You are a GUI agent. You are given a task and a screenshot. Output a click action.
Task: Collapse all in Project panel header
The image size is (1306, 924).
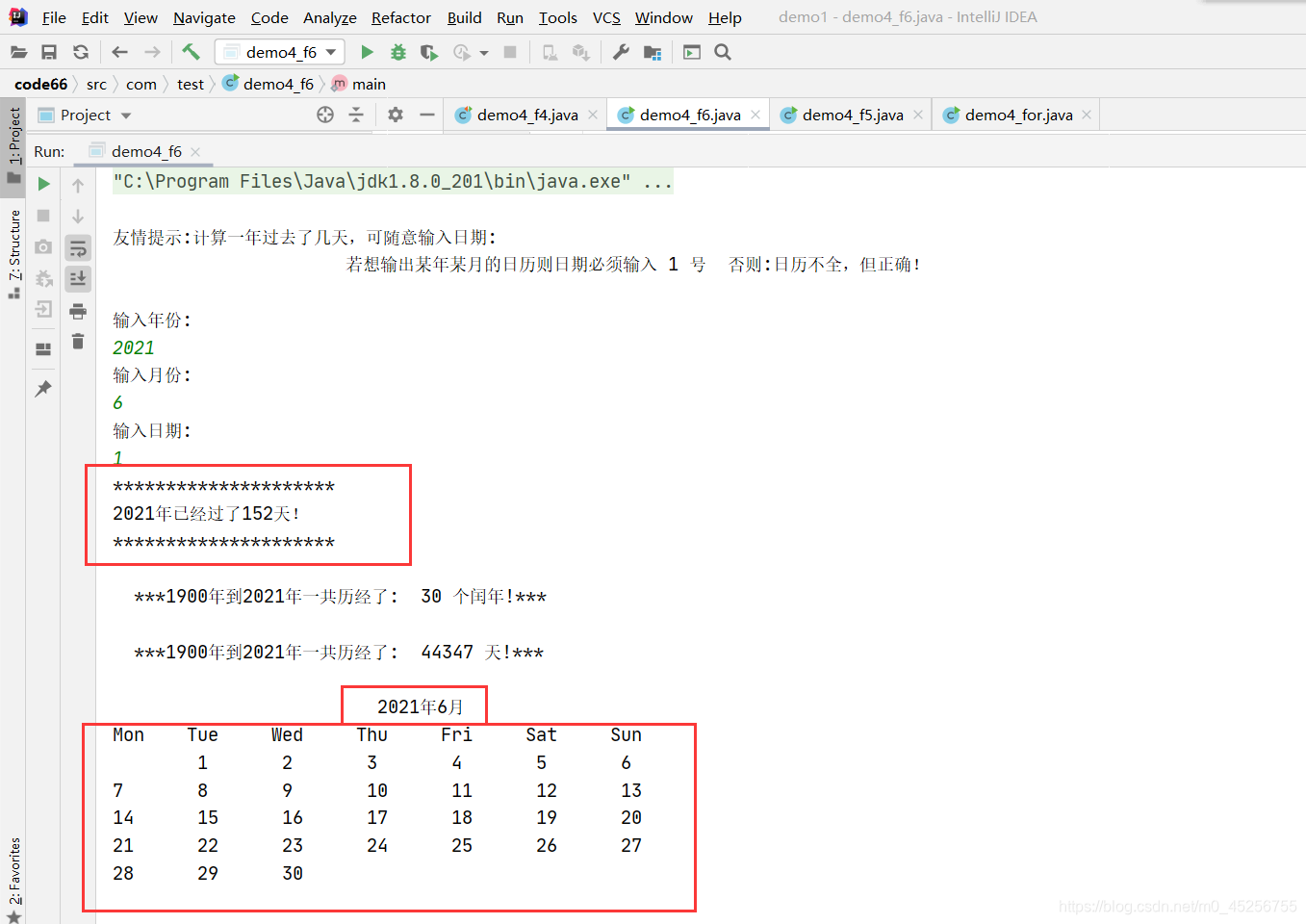tap(356, 115)
